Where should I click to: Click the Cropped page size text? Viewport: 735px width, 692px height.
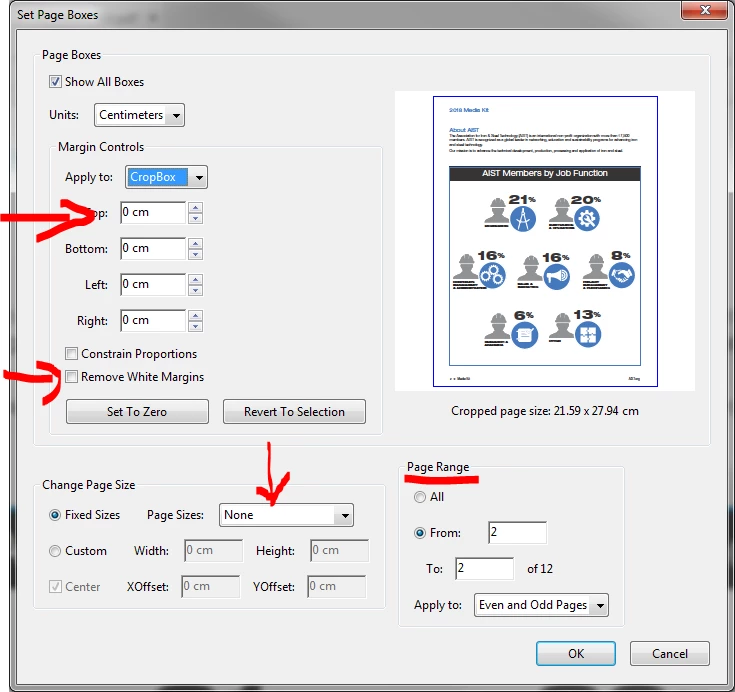pyautogui.click(x=545, y=411)
